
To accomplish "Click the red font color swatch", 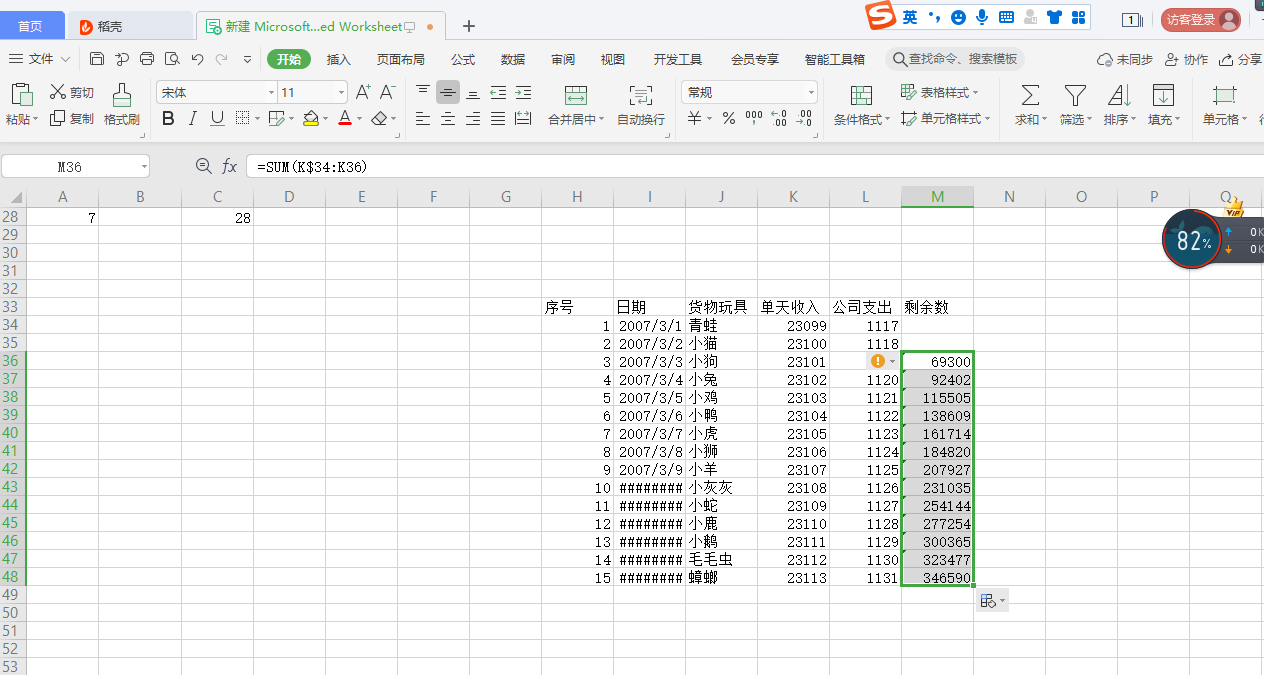I will 344,119.
